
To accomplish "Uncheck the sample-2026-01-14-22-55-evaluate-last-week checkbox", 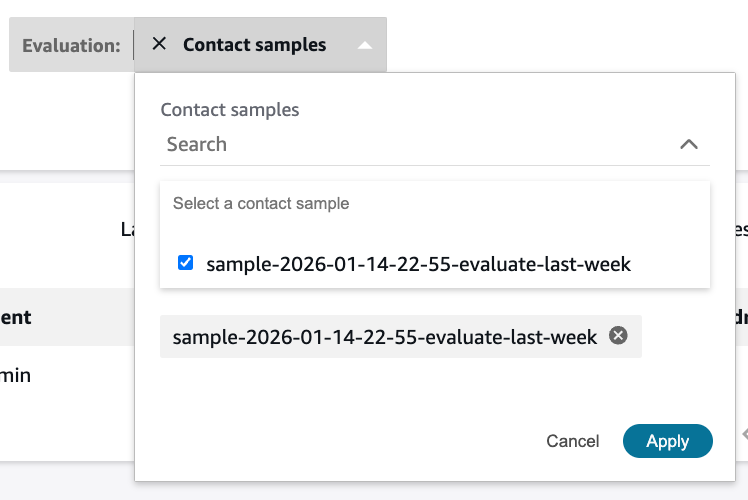I will pos(185,263).
